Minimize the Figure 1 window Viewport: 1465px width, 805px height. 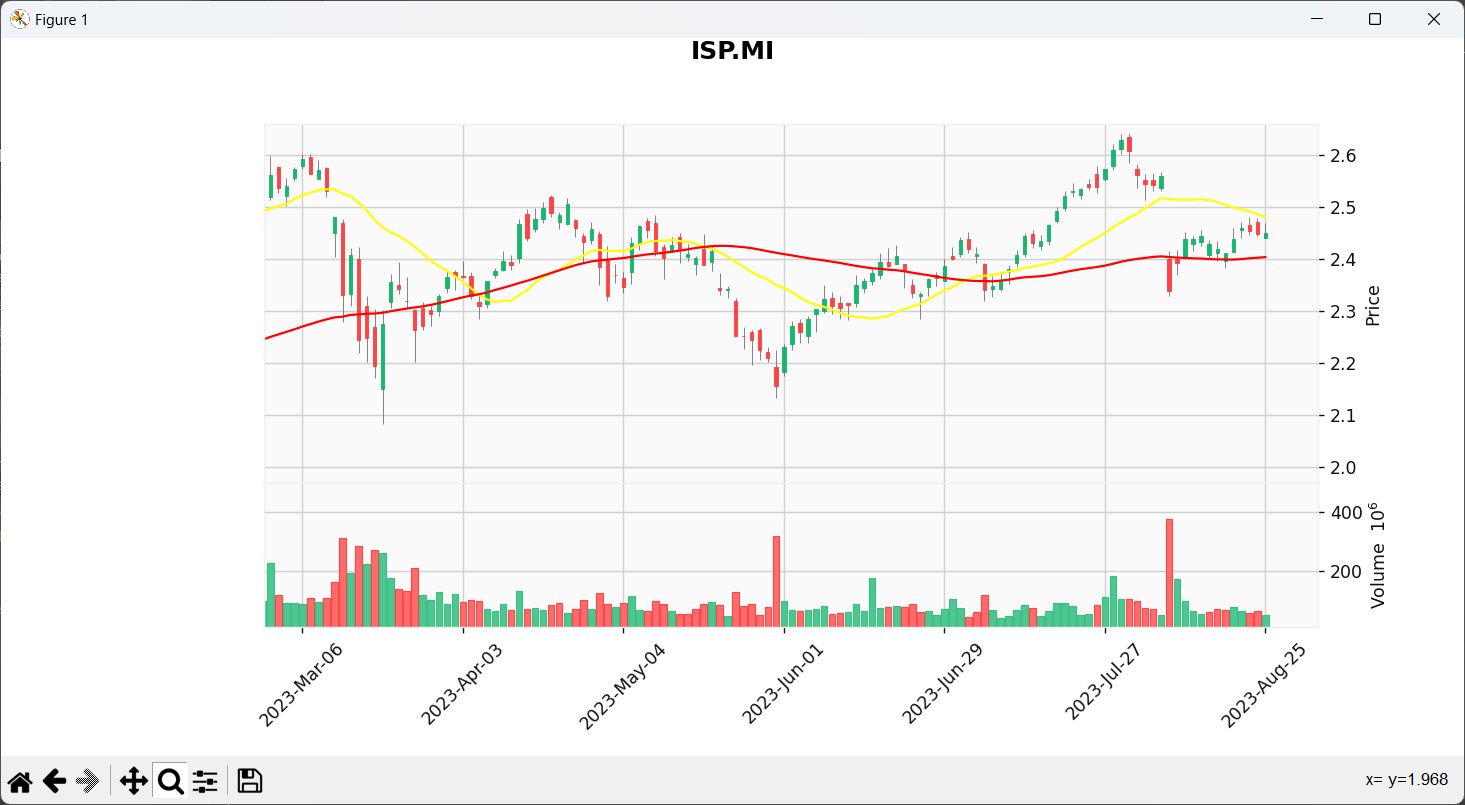point(1317,19)
